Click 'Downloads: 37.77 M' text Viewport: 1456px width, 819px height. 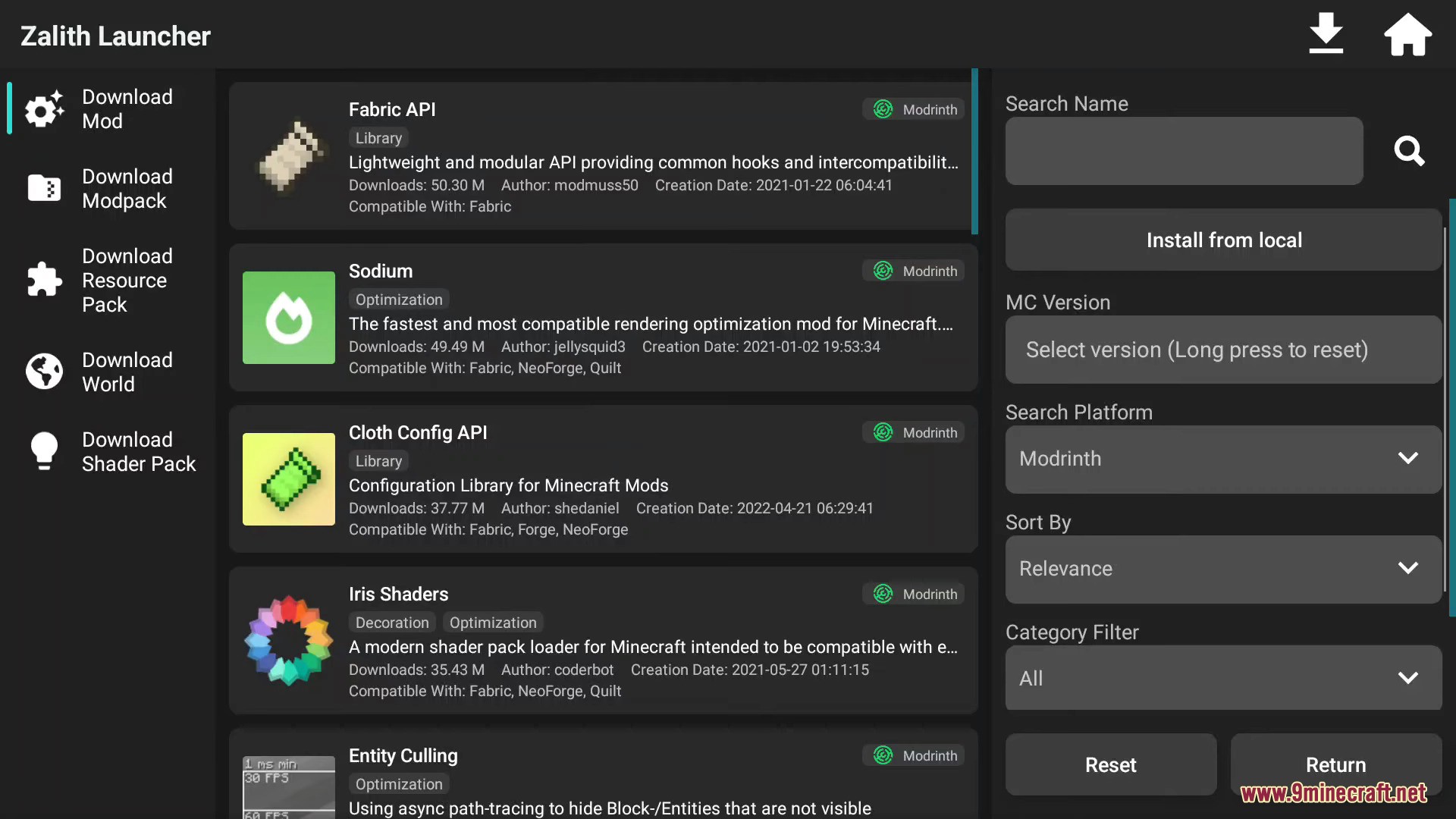tap(416, 508)
